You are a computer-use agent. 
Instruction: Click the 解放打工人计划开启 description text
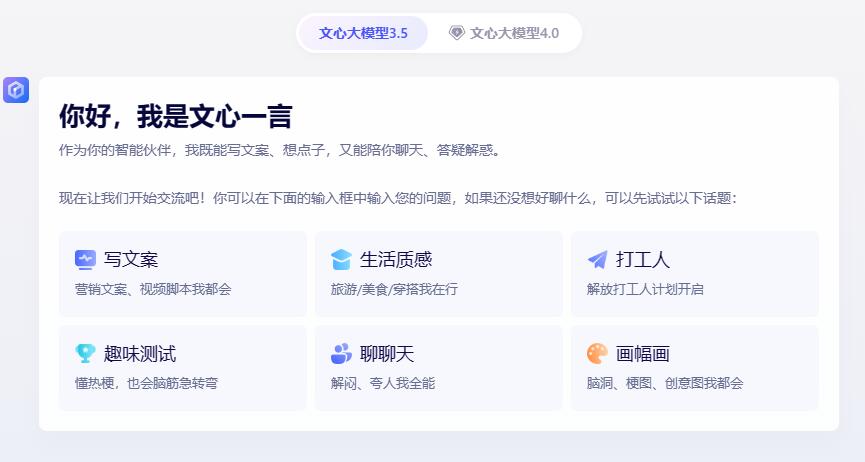click(645, 289)
